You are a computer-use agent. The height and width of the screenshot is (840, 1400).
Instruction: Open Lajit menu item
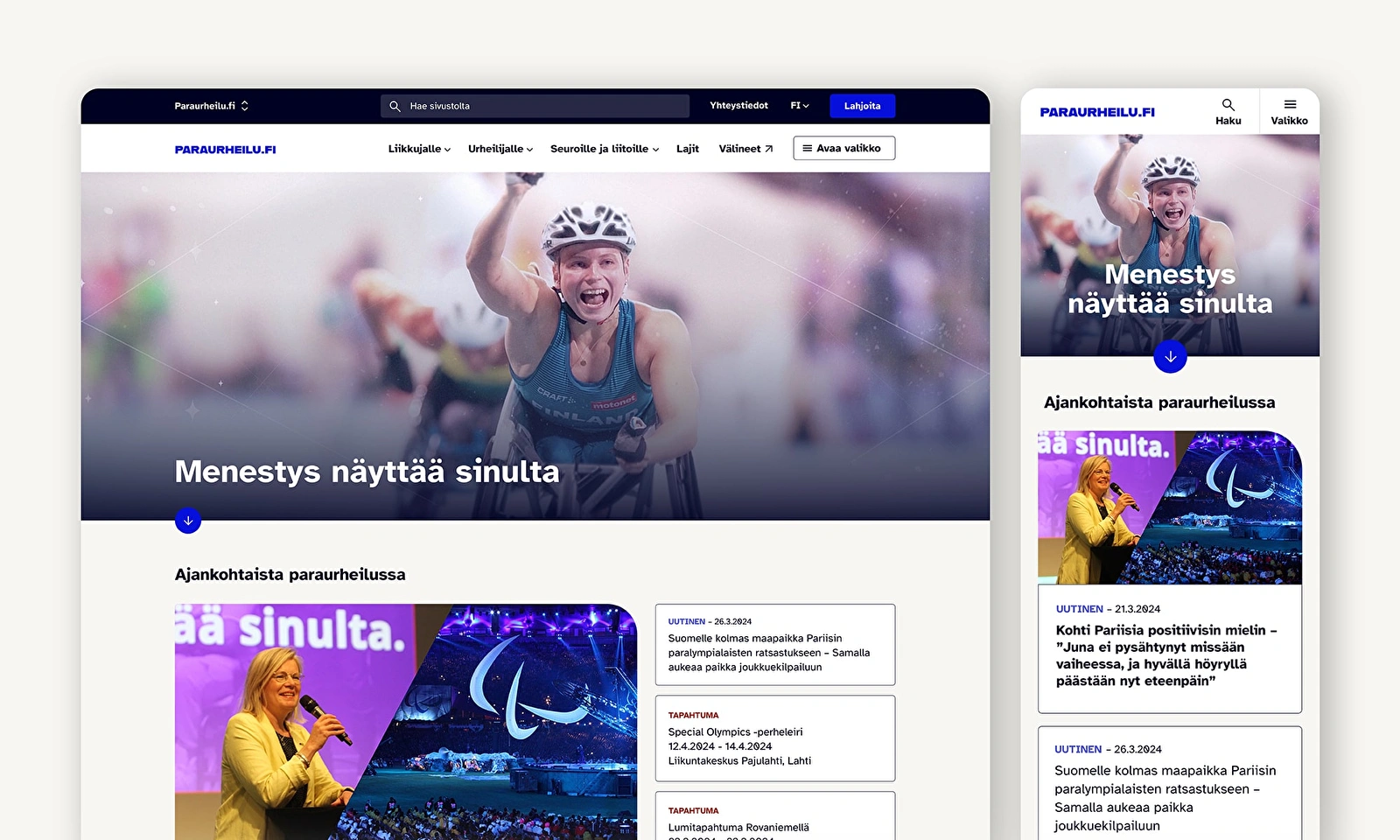coord(688,149)
